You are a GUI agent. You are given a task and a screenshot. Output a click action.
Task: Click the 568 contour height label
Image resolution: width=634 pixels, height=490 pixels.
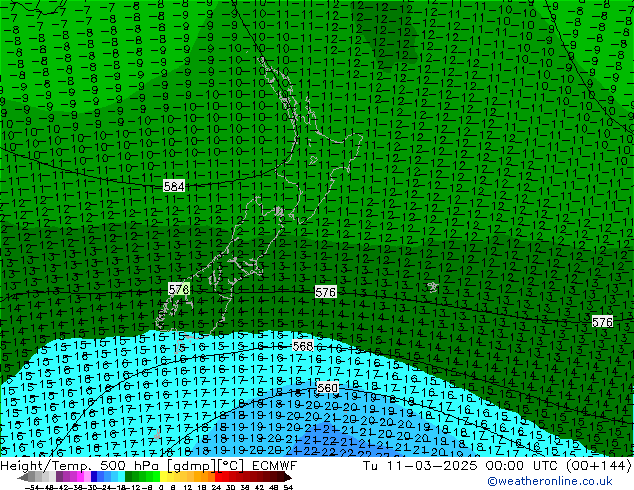tap(303, 346)
